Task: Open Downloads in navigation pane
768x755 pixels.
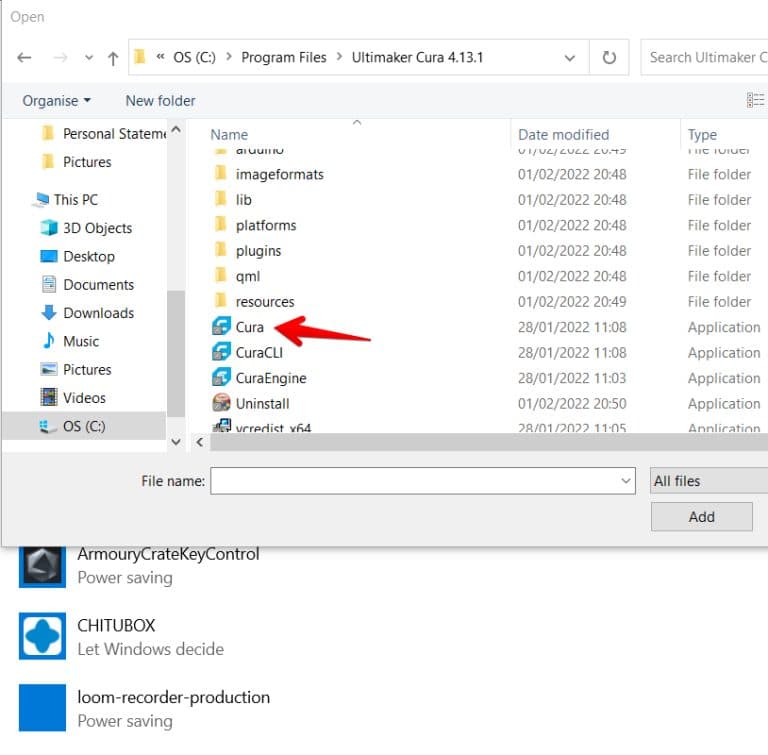Action: 87,313
